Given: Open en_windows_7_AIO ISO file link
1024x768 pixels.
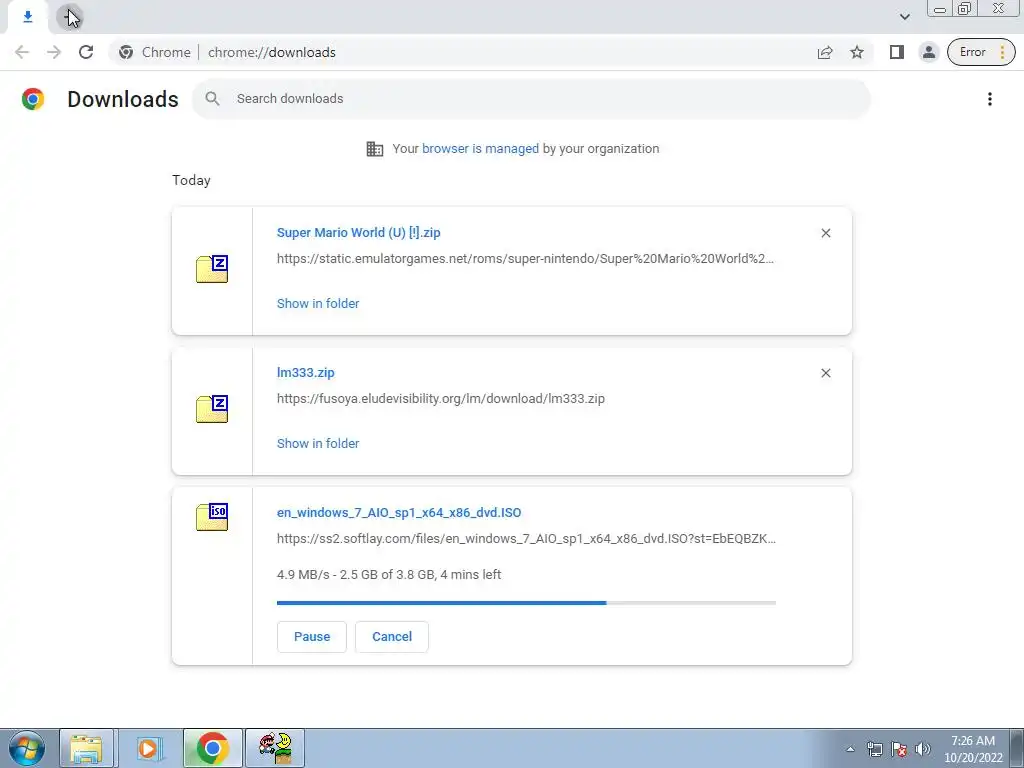Looking at the screenshot, I should (399, 513).
